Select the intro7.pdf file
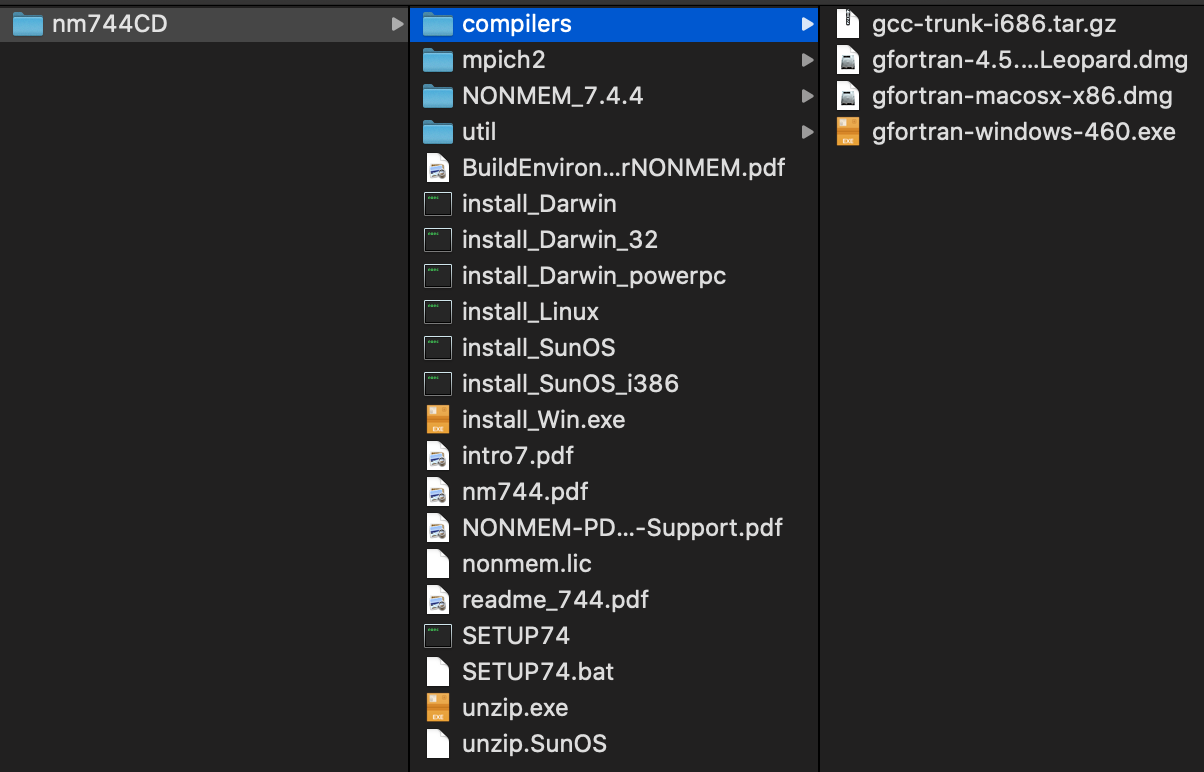 517,455
